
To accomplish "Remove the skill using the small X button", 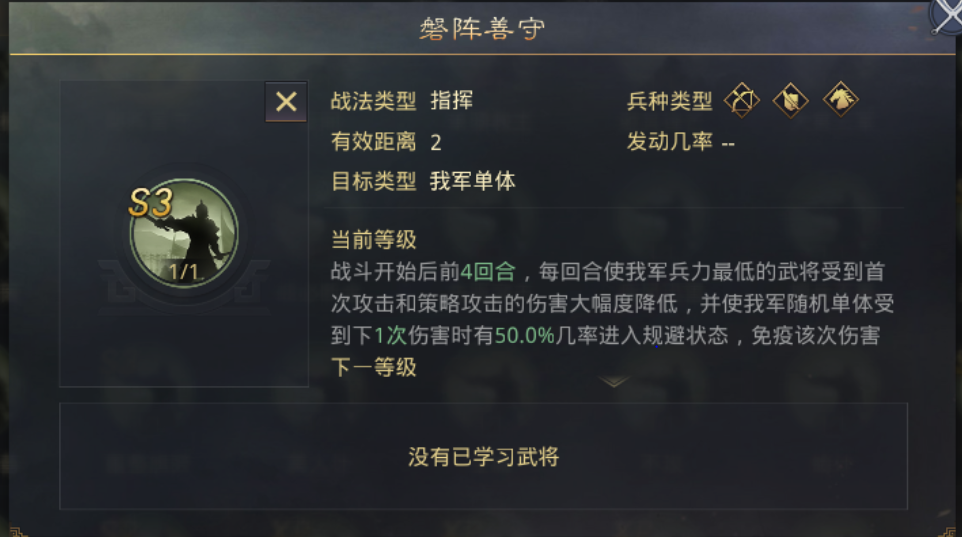I will (x=286, y=102).
